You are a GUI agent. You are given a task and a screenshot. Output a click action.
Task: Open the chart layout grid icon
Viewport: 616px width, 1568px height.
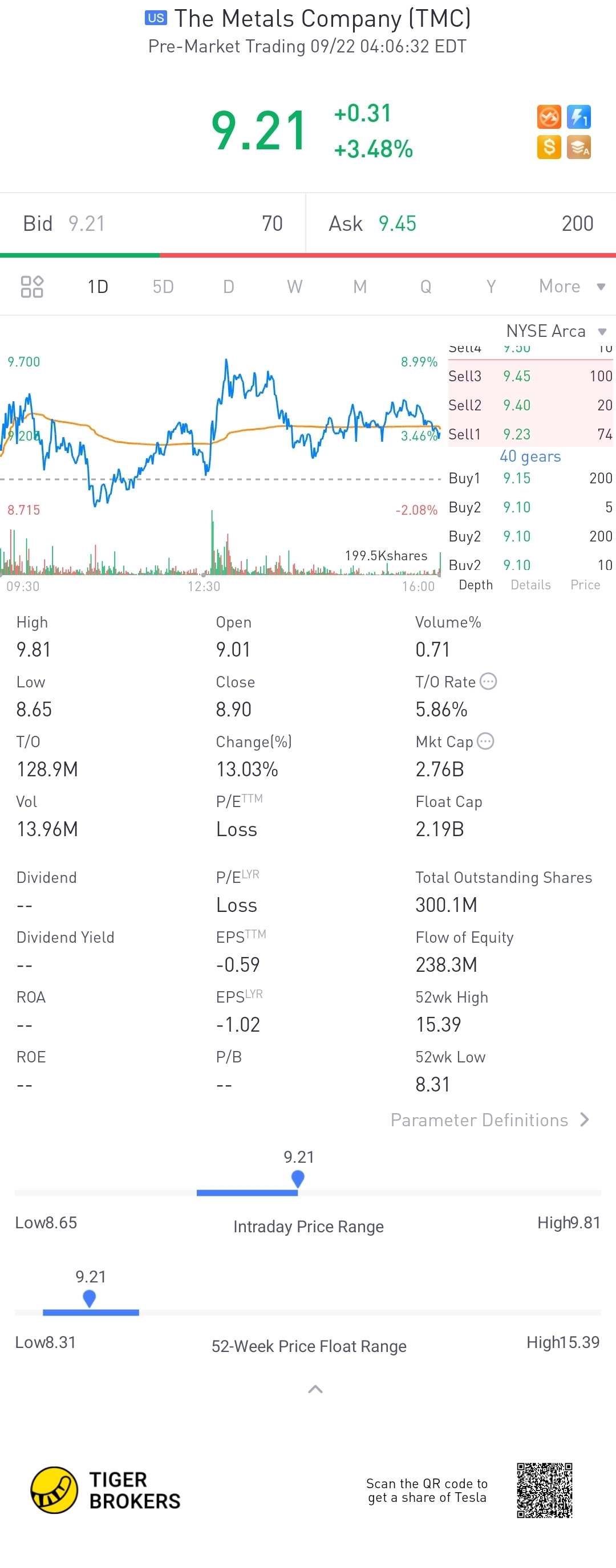coord(32,286)
